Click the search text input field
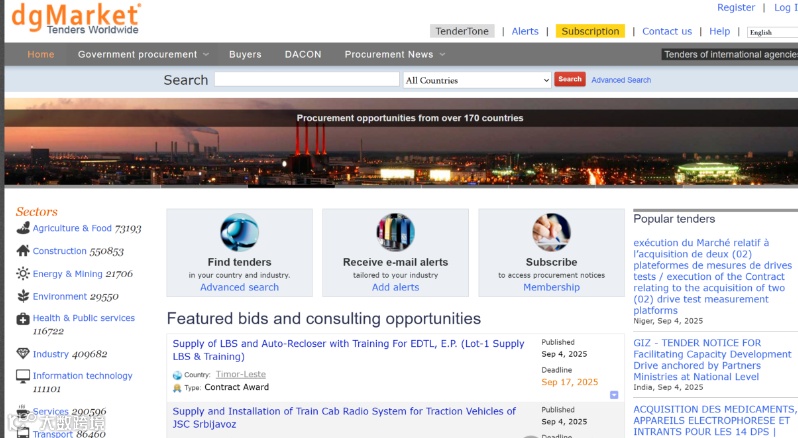 coord(307,79)
